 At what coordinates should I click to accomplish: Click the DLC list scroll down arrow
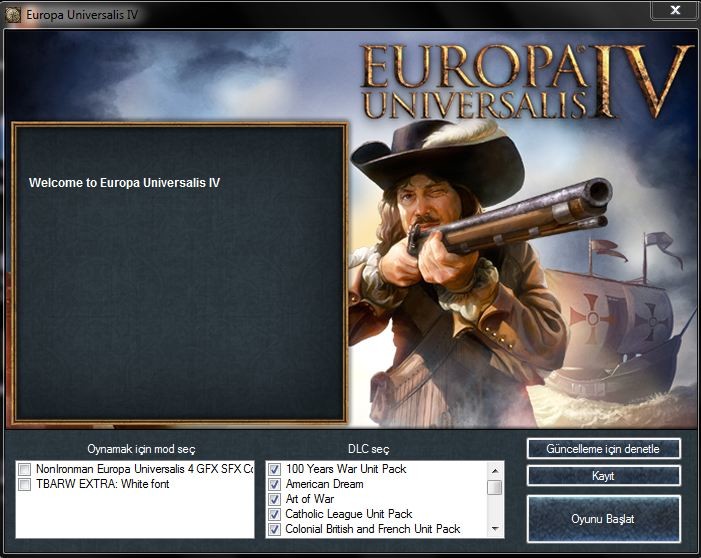click(495, 528)
